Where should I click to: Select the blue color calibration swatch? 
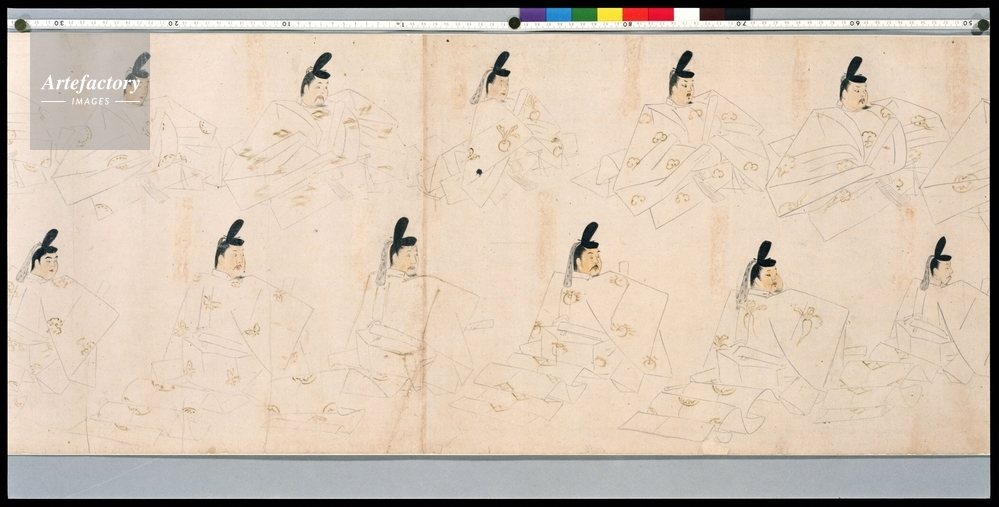[558, 15]
